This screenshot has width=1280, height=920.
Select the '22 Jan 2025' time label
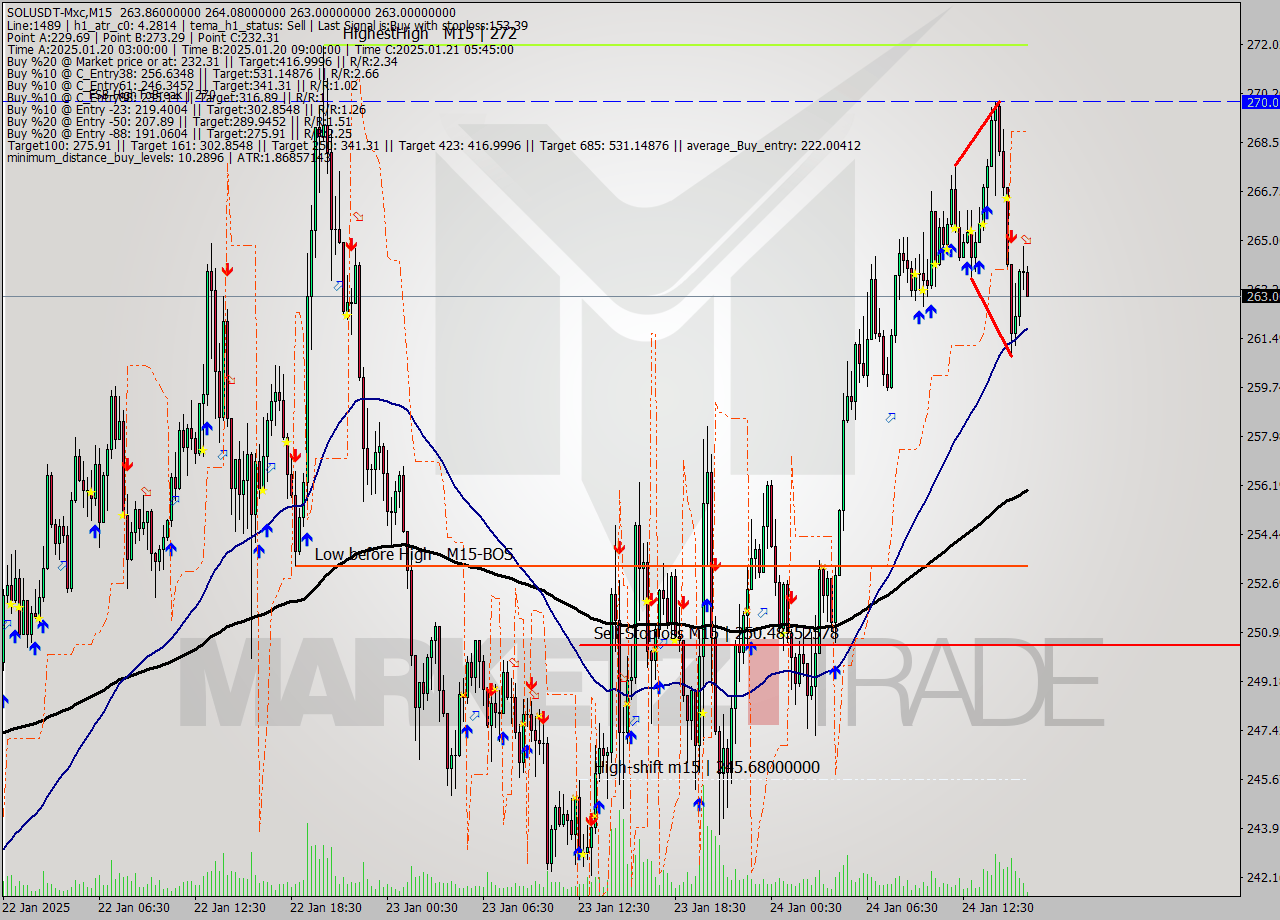37,908
